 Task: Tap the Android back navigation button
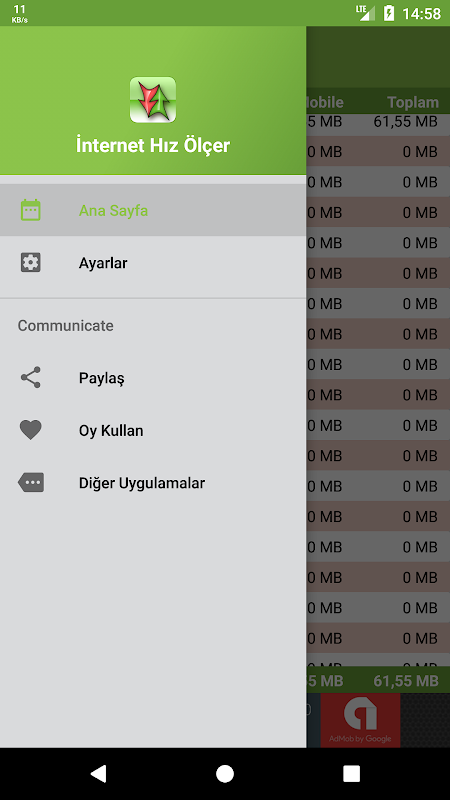coord(98,773)
